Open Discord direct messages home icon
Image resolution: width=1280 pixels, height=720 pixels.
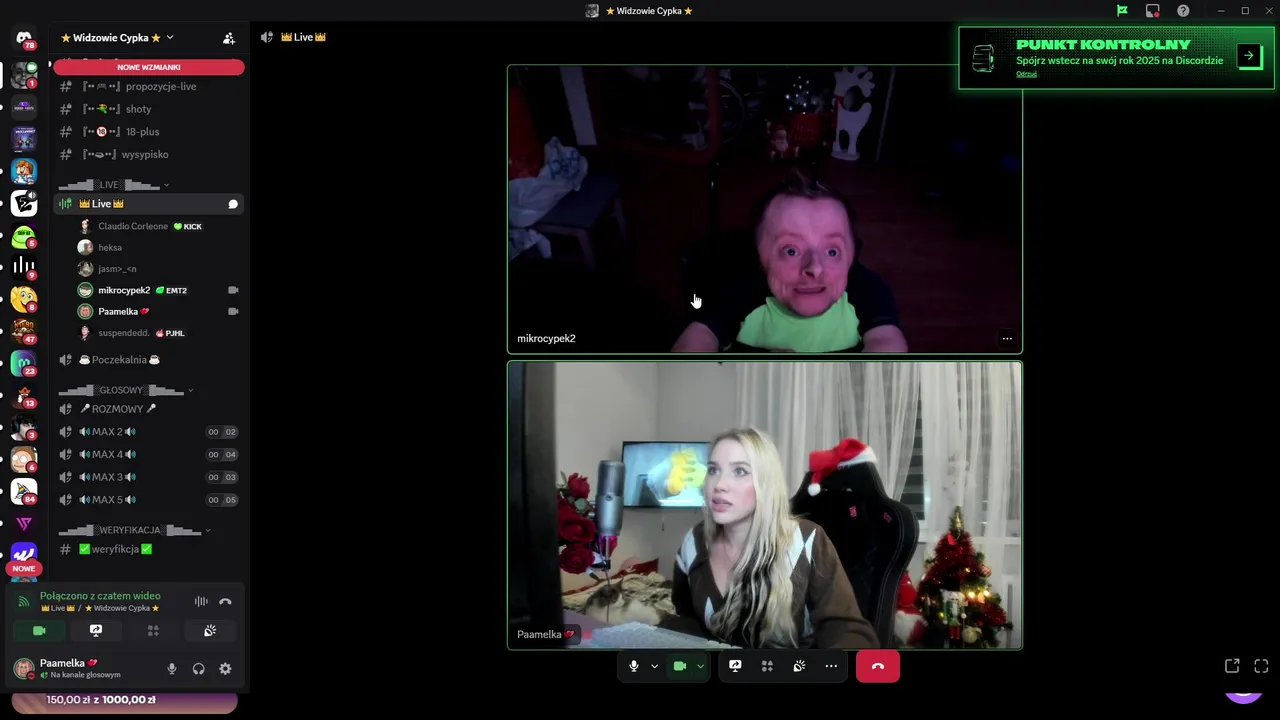pos(24,38)
